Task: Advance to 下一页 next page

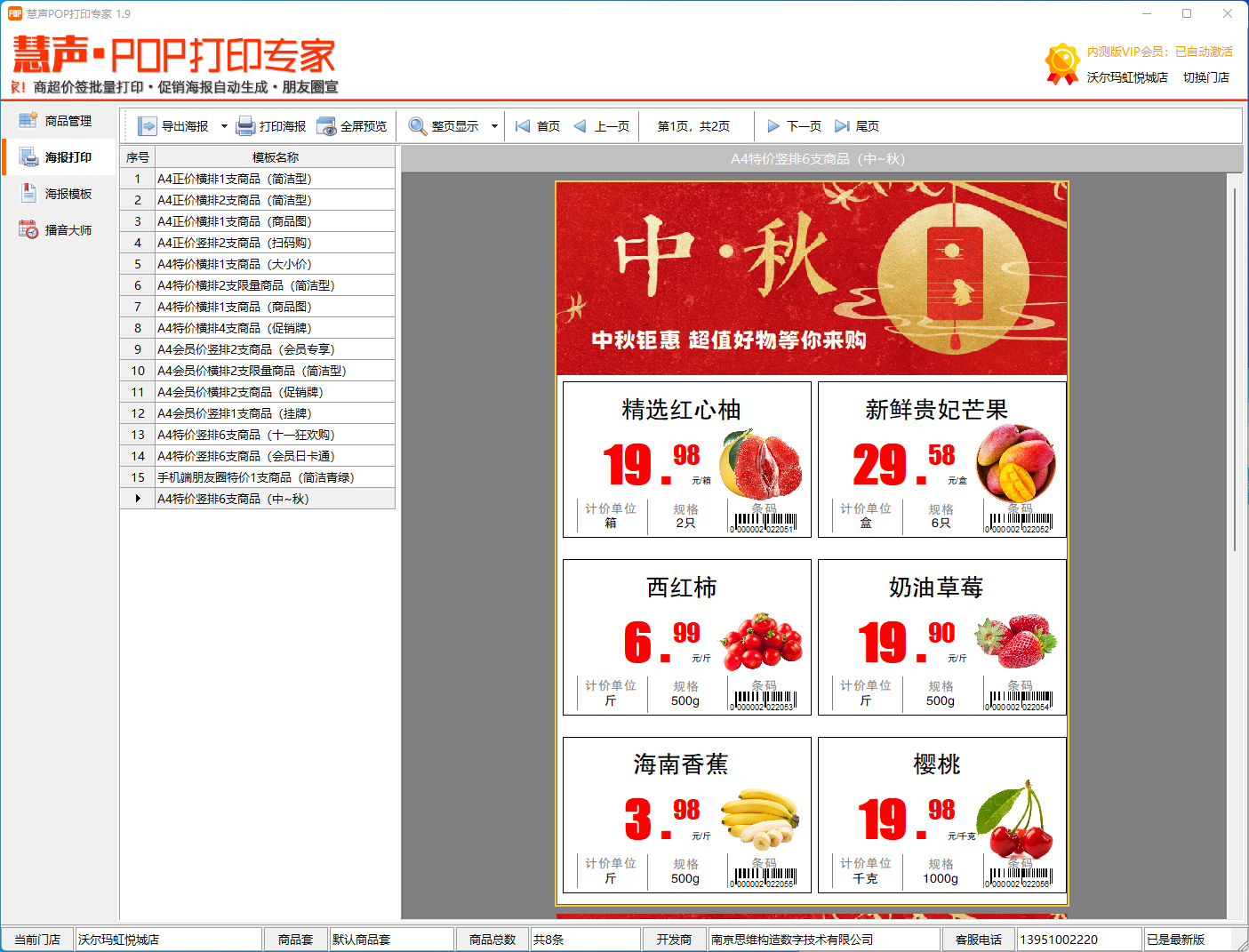Action: click(794, 125)
